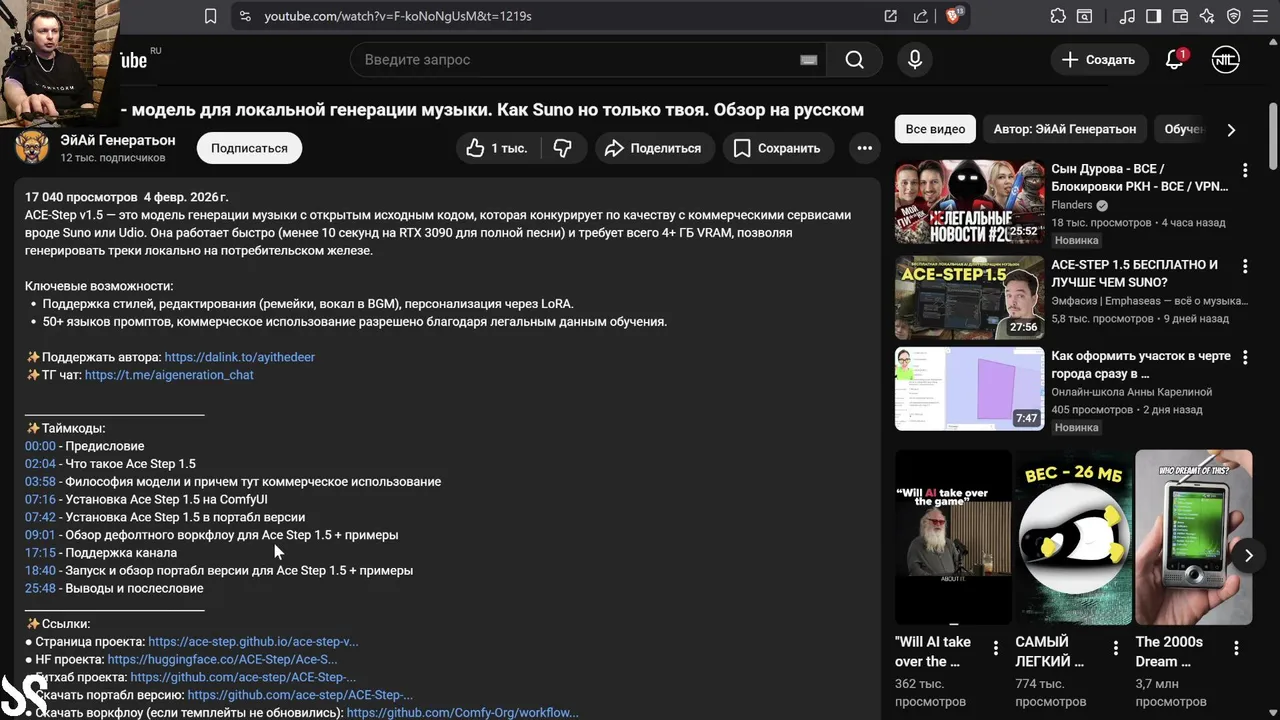Open Как оформить участок video thumbnail
Screen dimensions: 1280x720
969,389
